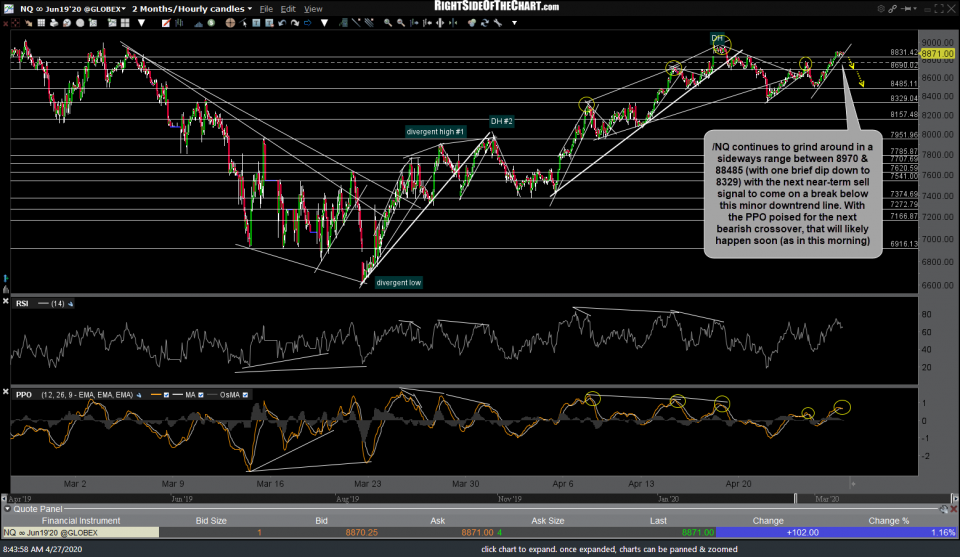Select the trendline drawing tool icon
The image size is (960, 557).
356,23
